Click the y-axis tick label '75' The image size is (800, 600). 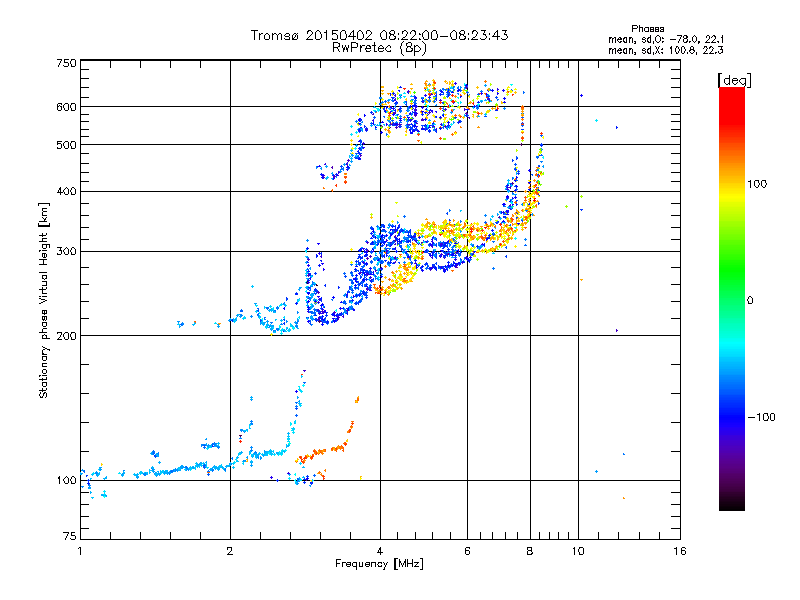[x=70, y=536]
